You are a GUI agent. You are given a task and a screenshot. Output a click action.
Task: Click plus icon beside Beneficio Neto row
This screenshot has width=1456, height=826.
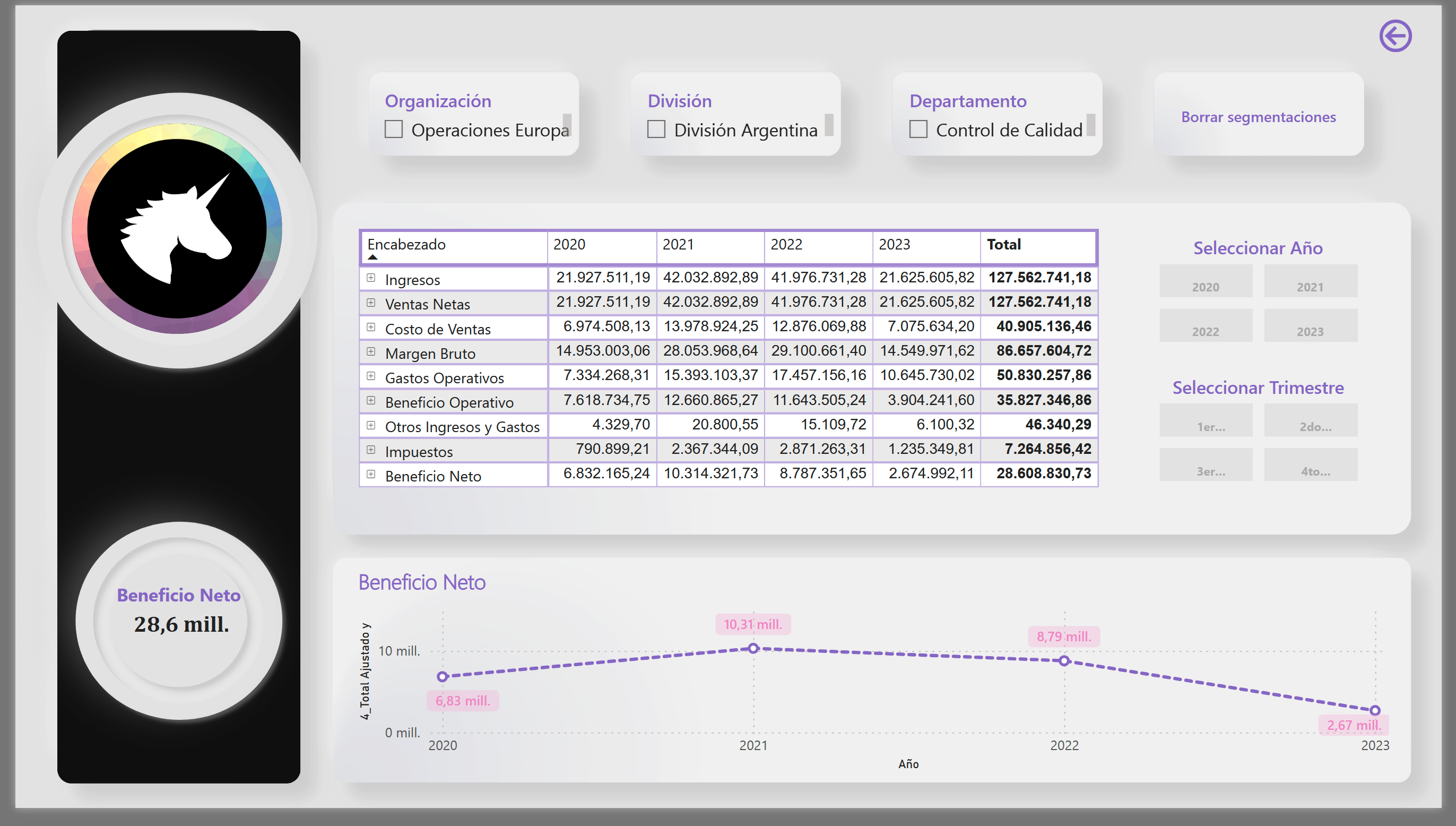pyautogui.click(x=371, y=474)
